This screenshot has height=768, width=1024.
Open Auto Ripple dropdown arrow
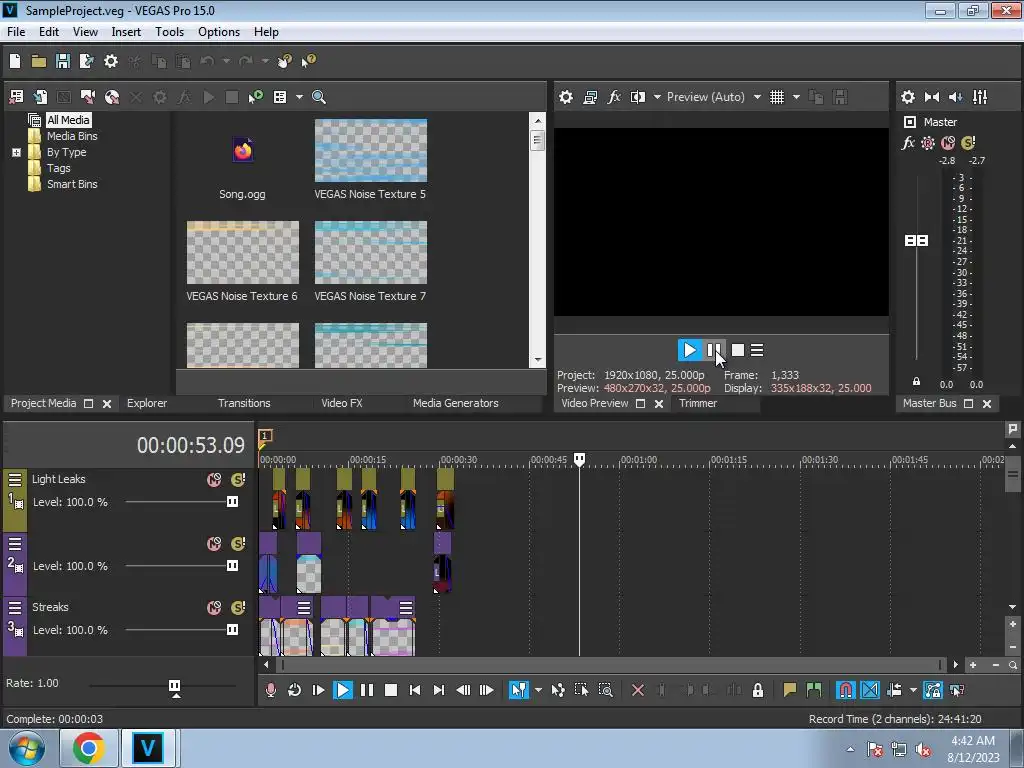[913, 690]
